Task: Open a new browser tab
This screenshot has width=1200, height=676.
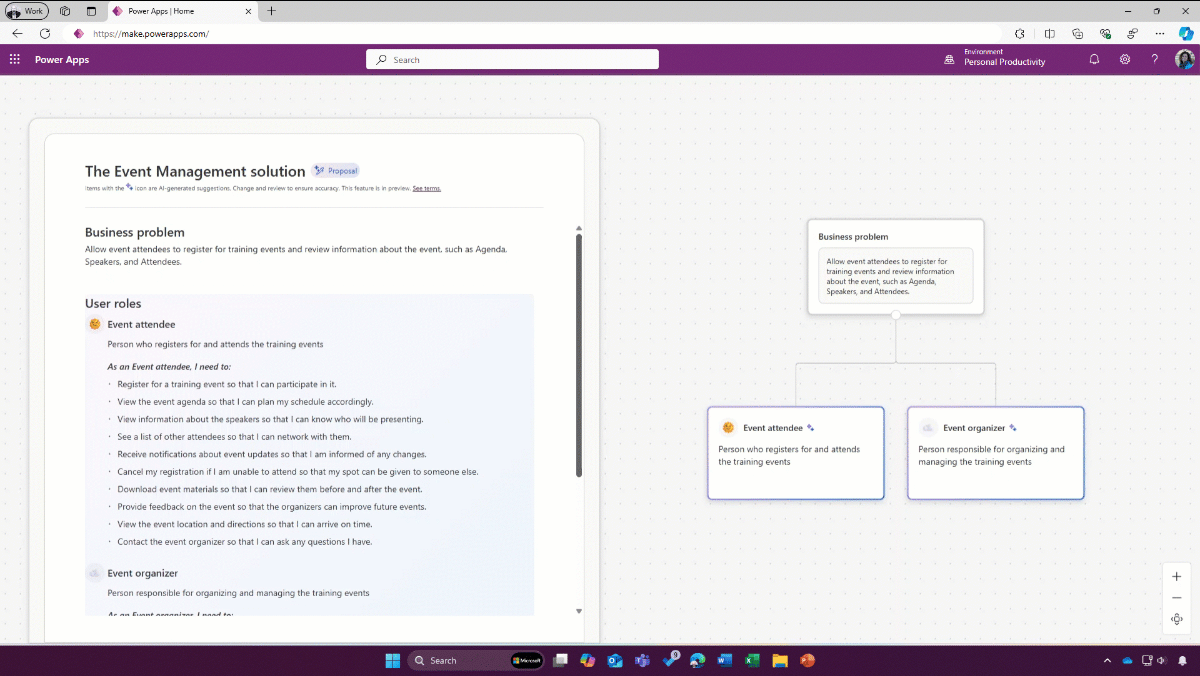Action: coord(271,11)
